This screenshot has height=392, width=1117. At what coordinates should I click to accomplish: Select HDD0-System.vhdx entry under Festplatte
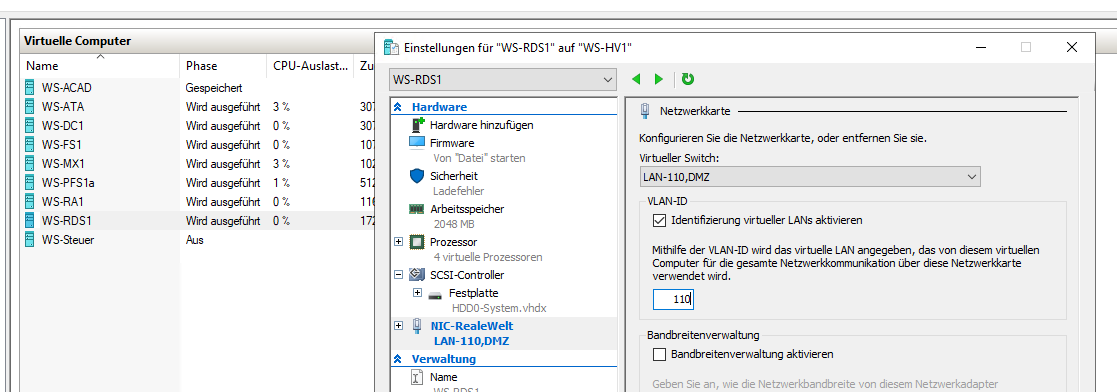pyautogui.click(x=499, y=308)
